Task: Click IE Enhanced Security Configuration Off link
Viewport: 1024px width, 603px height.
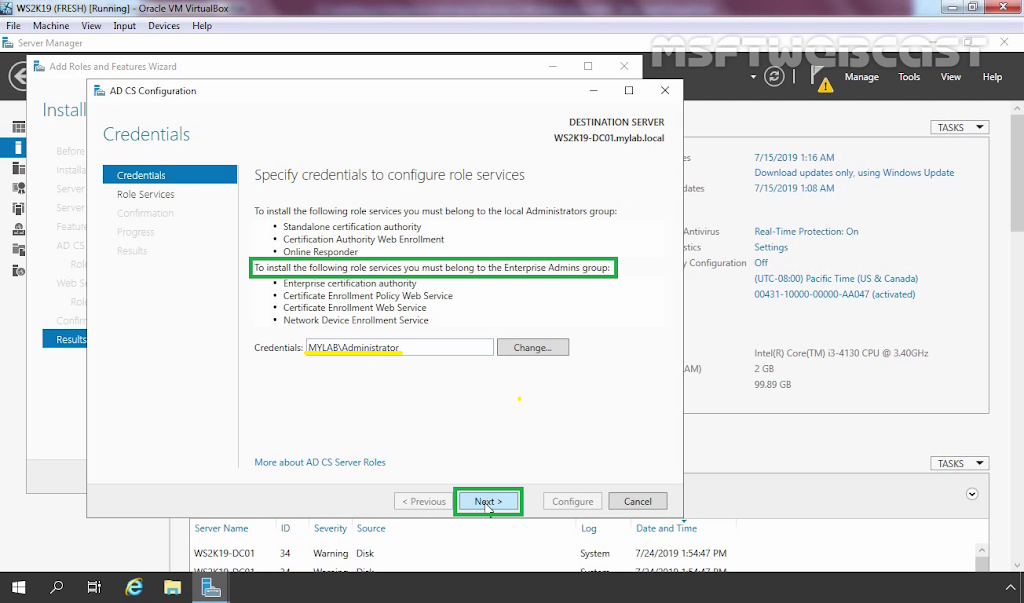Action: click(761, 263)
